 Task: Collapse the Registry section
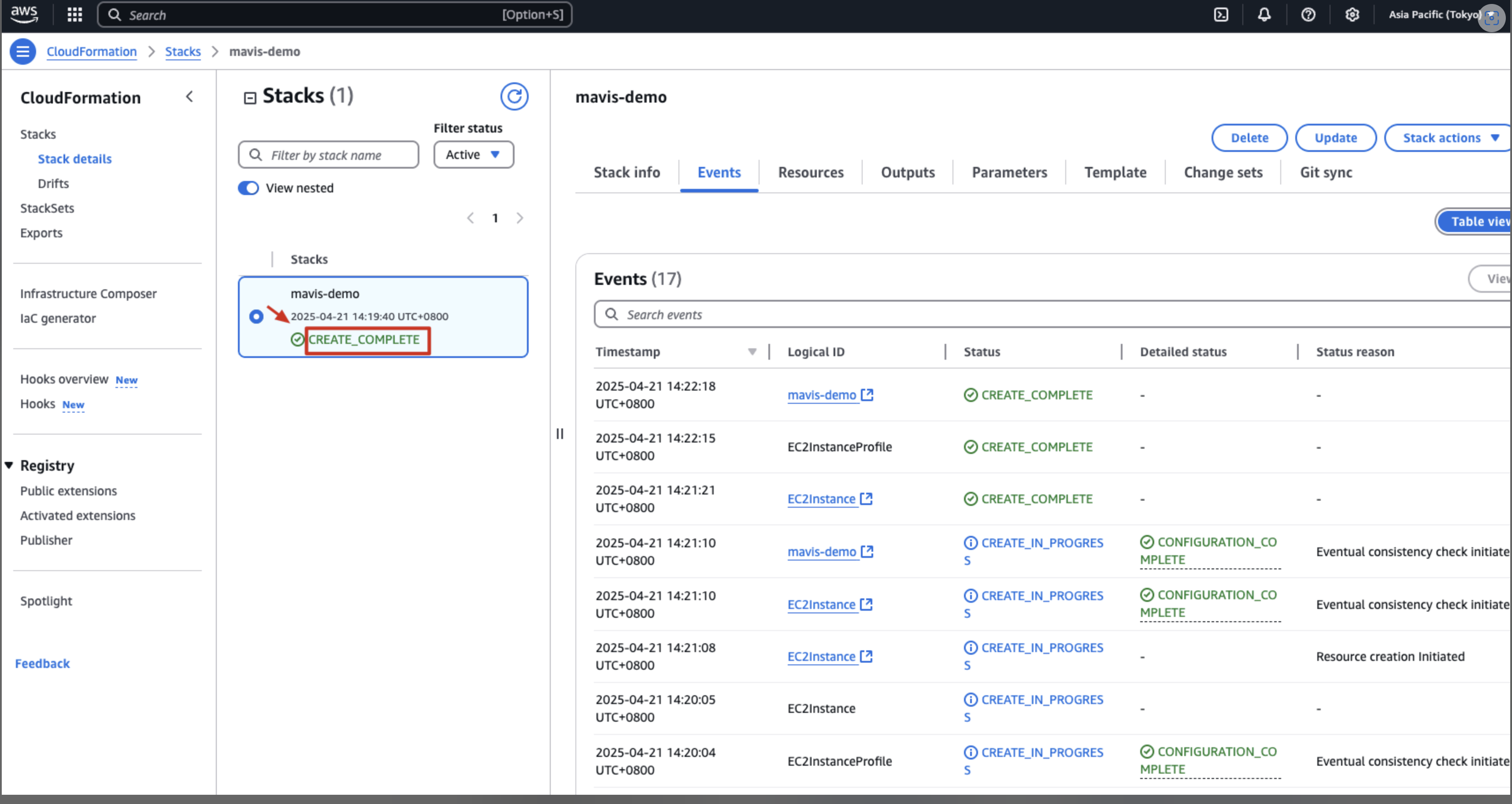(x=9, y=466)
